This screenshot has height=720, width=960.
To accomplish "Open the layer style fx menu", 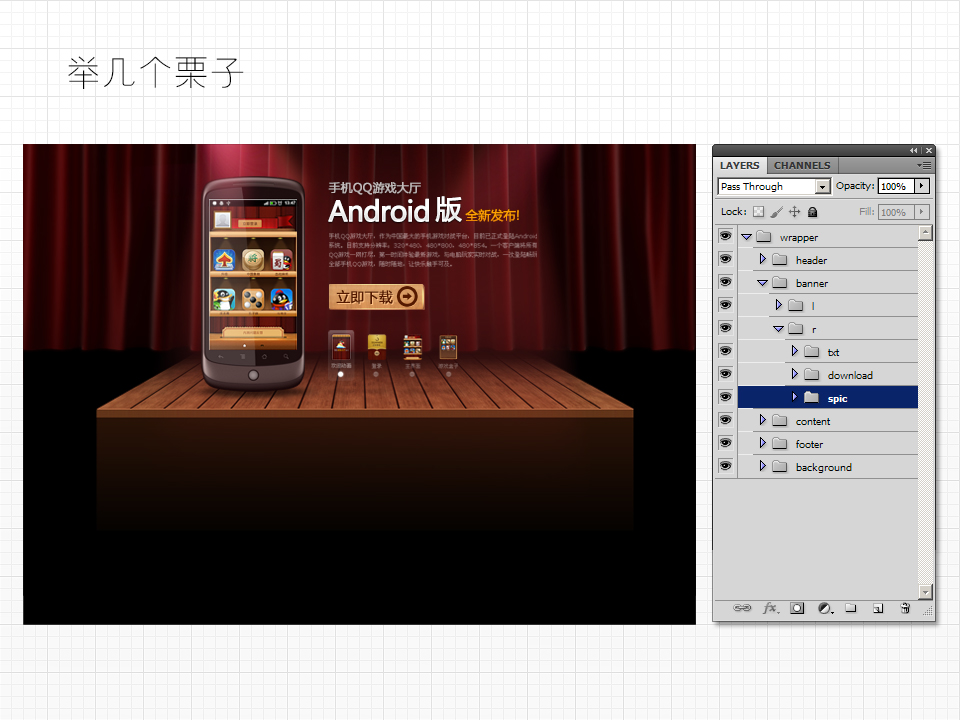I will tap(770, 608).
